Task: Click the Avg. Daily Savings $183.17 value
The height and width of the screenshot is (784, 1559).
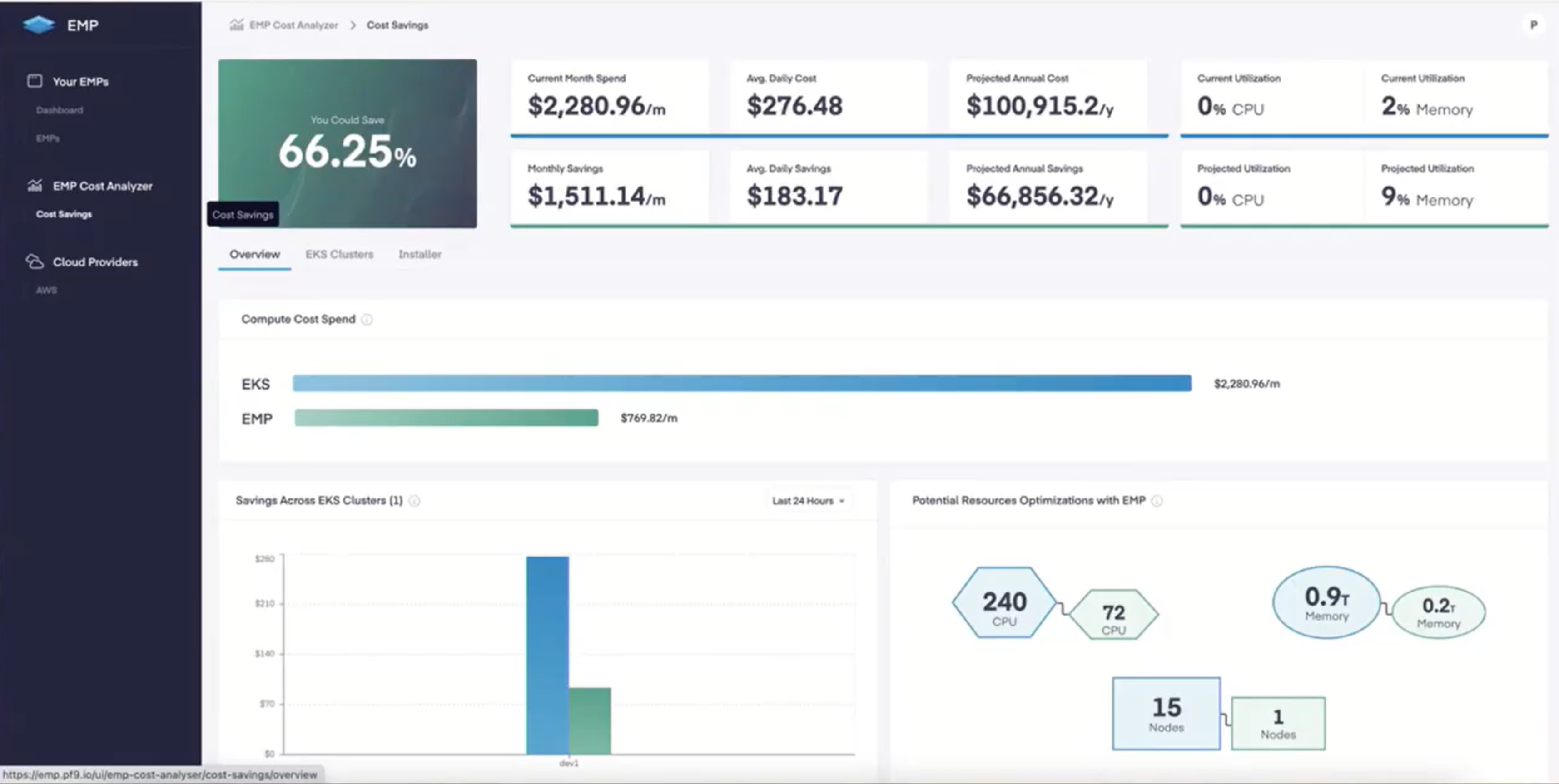Action: coord(794,197)
